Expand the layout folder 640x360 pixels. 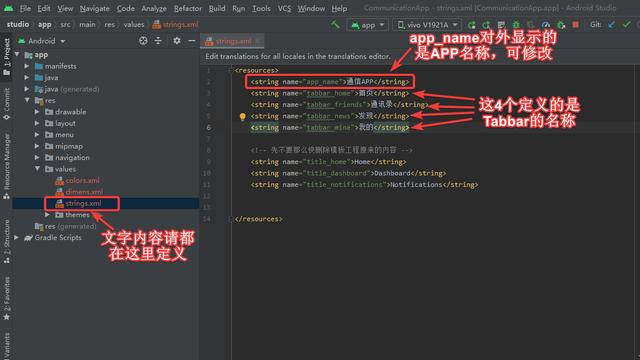click(37, 123)
